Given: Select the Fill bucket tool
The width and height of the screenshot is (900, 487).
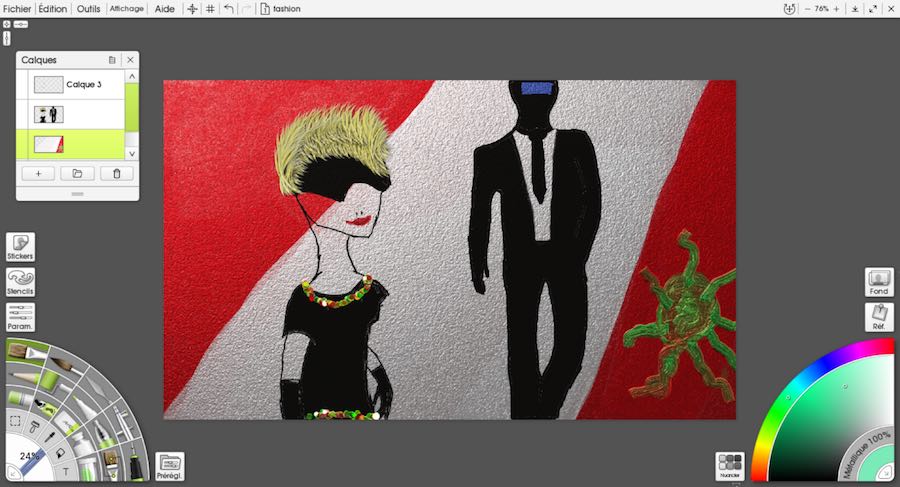Looking at the screenshot, I should point(60,453).
